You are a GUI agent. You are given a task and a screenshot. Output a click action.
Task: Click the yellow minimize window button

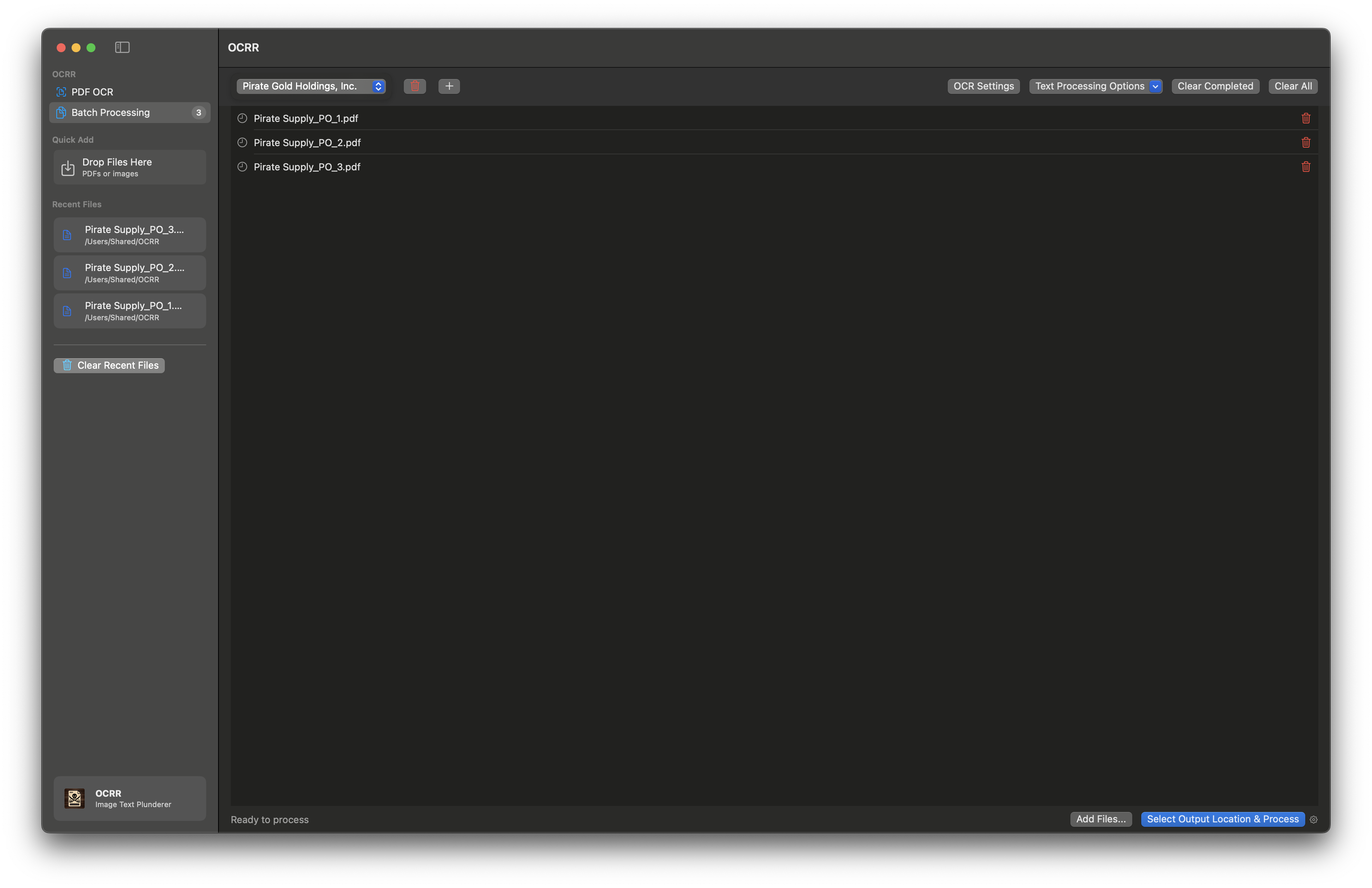click(x=76, y=47)
